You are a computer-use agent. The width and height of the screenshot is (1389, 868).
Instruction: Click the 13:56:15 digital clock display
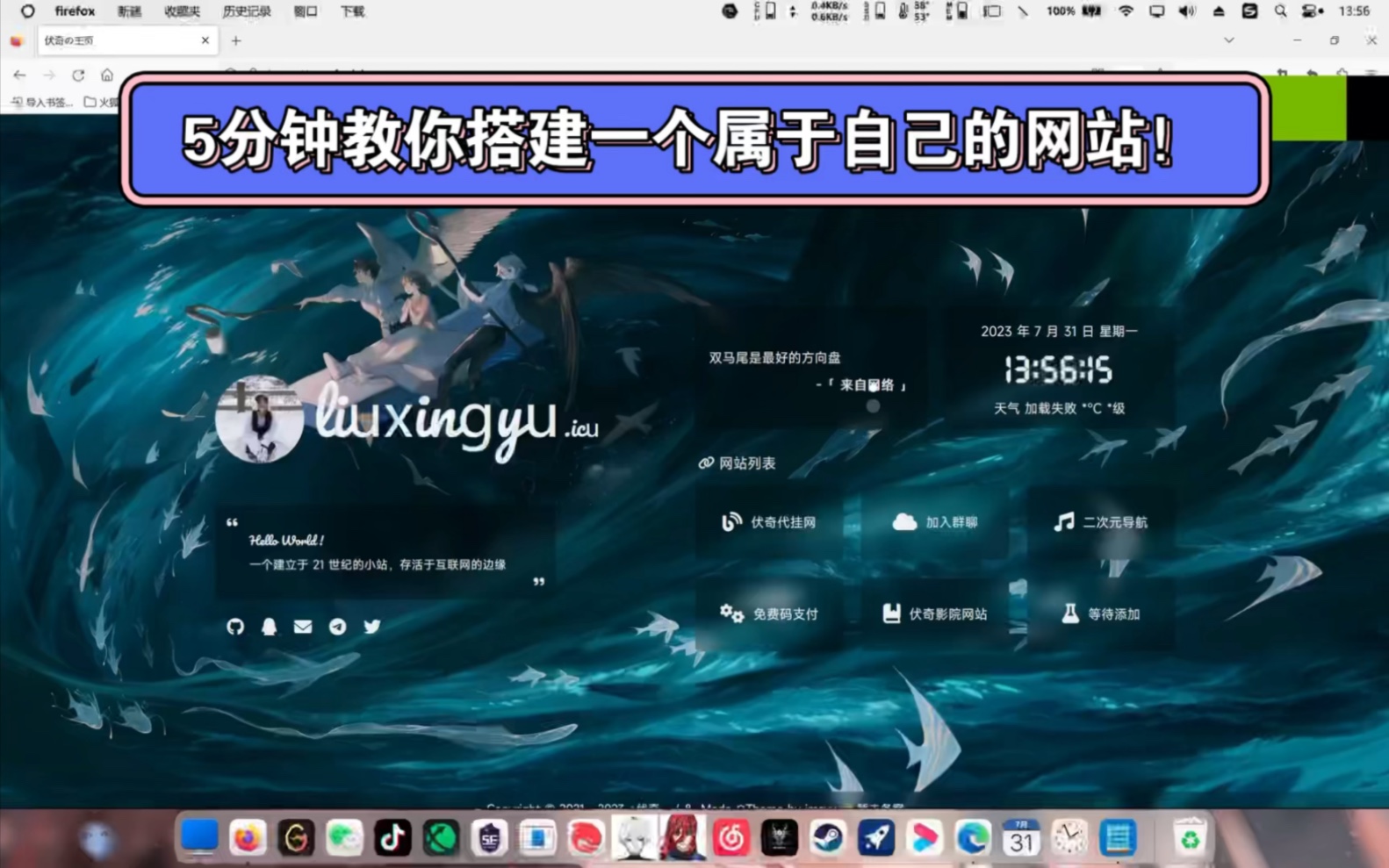tap(1058, 369)
